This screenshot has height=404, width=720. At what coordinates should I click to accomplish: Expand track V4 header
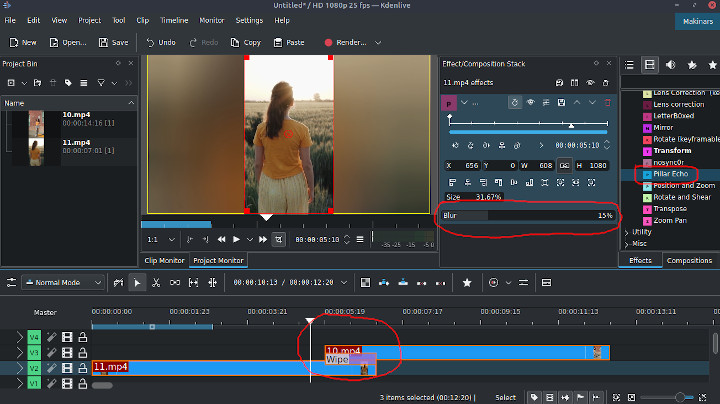click(20, 337)
